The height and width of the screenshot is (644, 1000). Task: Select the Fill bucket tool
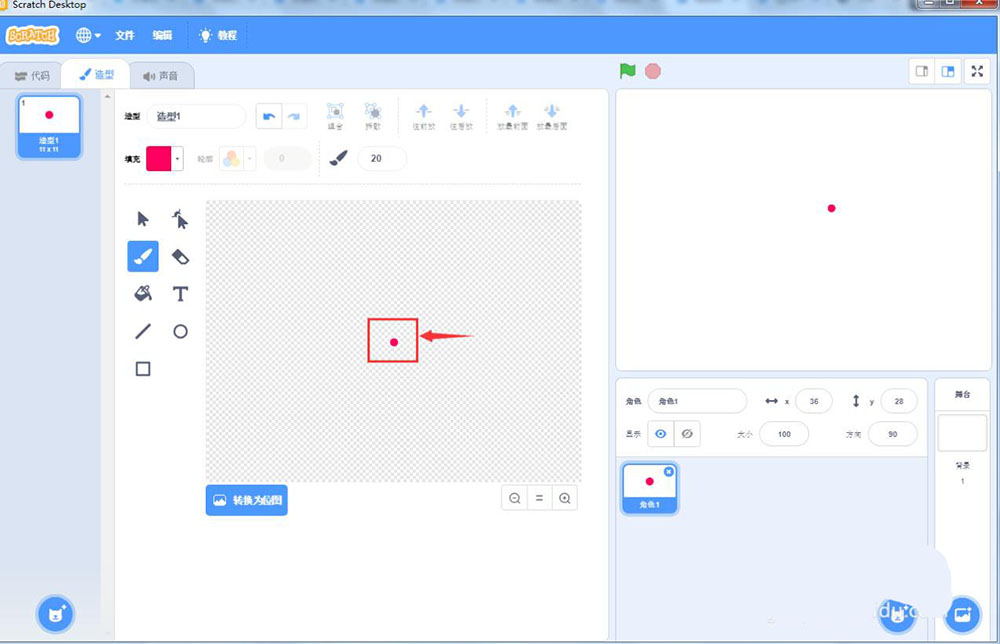[x=143, y=293]
